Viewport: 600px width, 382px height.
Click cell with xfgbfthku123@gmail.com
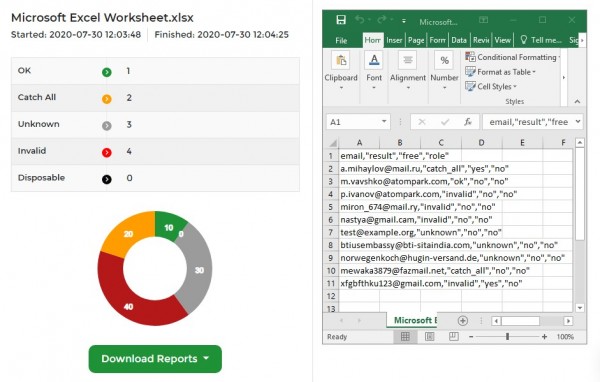pyautogui.click(x=431, y=284)
